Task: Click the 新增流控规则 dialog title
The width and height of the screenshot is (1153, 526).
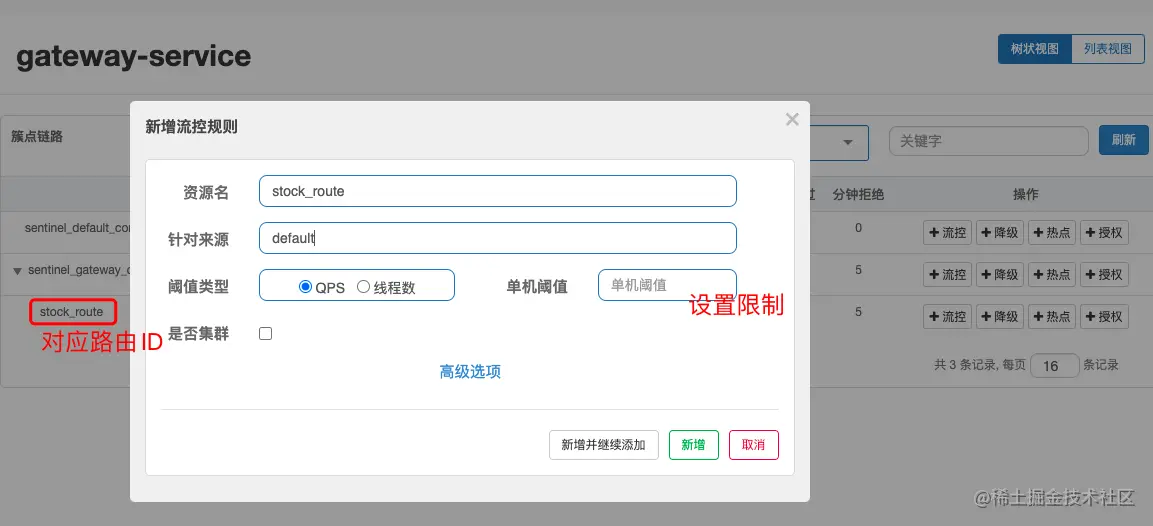Action: [191, 127]
